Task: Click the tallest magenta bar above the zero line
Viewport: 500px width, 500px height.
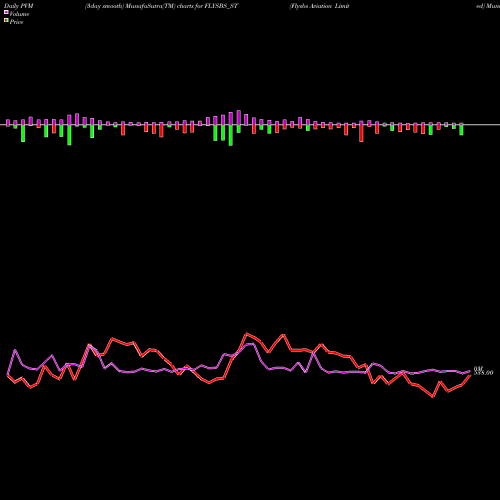Action: 239,117
